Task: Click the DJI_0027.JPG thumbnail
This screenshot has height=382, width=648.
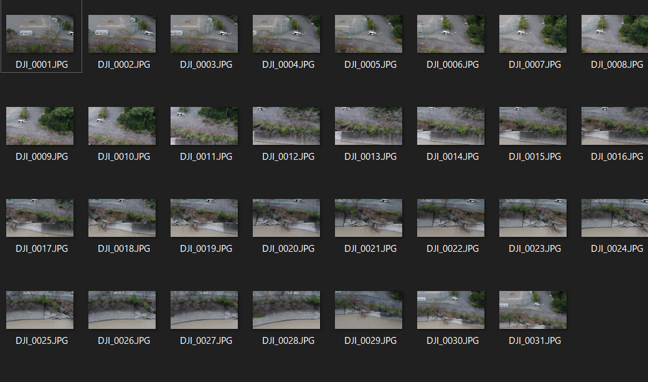Action: pyautogui.click(x=204, y=310)
